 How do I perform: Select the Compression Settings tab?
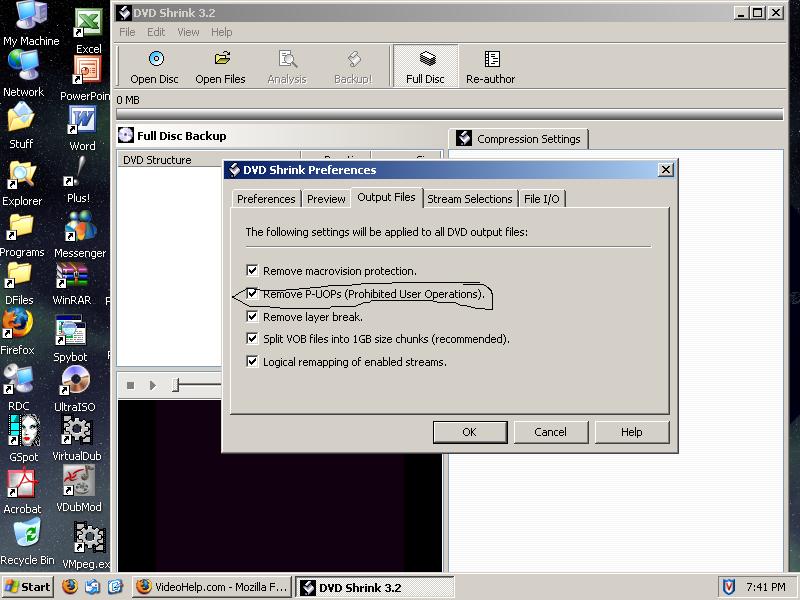518,139
